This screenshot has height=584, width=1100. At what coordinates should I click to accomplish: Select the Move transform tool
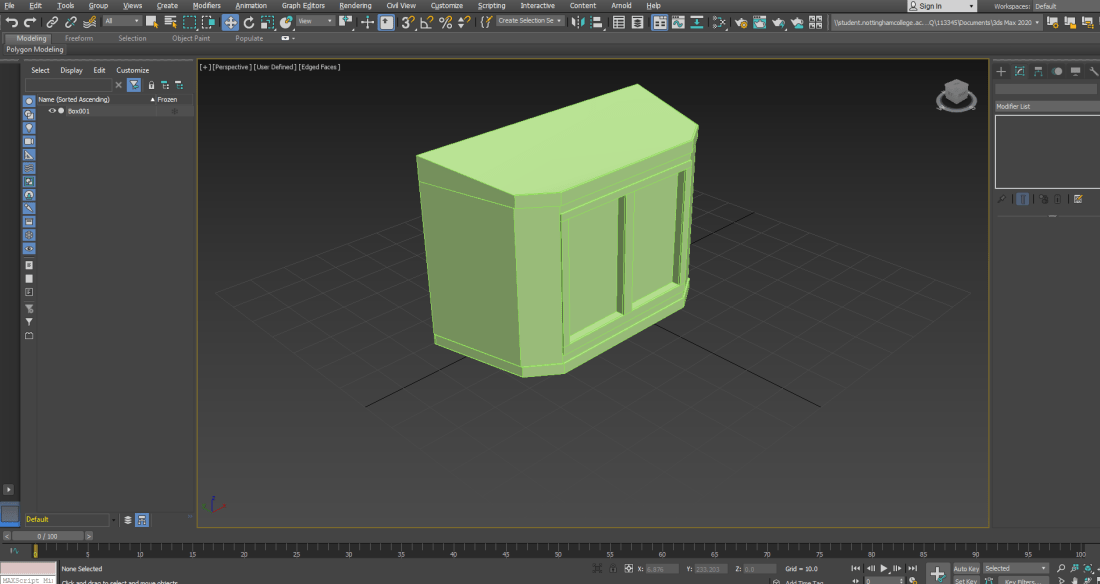point(230,22)
